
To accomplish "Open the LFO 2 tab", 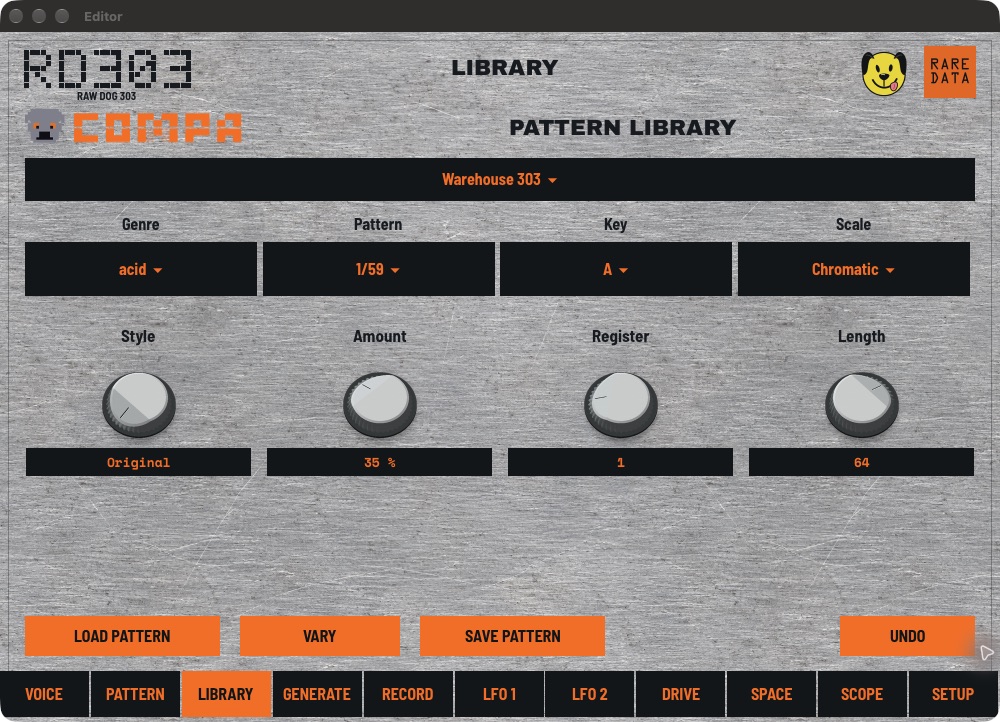I will point(589,694).
